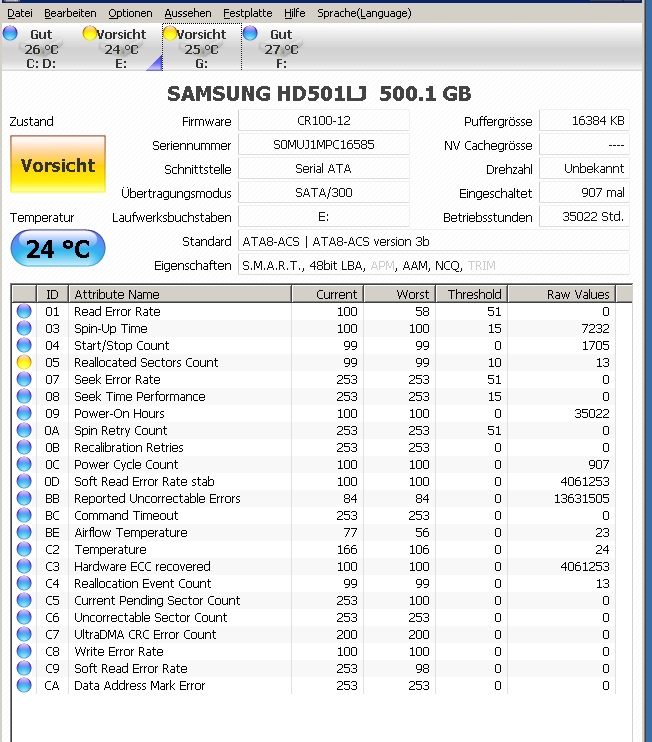This screenshot has width=652, height=742.
Task: Click the status icon for Soft Read Error Rate stab
Action: (24, 481)
